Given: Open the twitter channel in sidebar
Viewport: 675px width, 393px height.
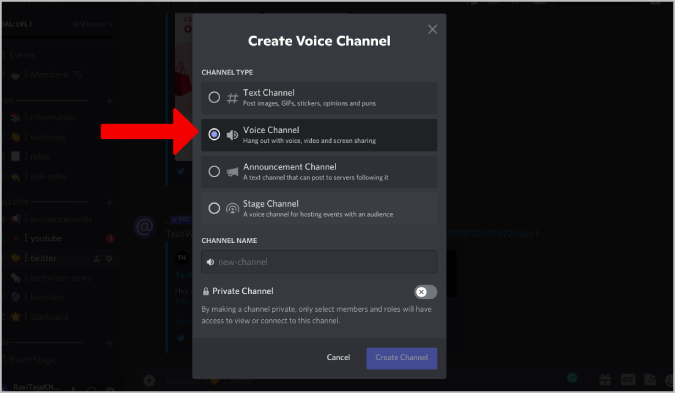Looking at the screenshot, I should (43, 258).
